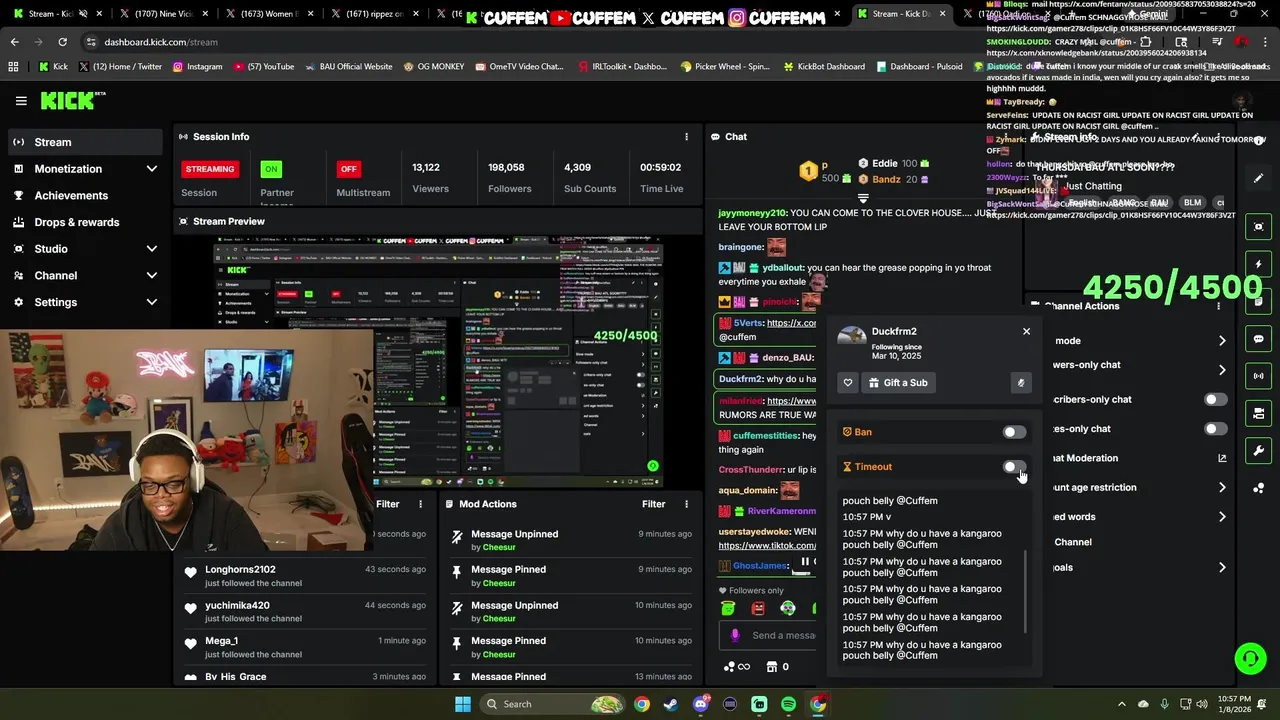This screenshot has width=1280, height=720.
Task: Open the green headset support chat button
Action: [1250, 658]
